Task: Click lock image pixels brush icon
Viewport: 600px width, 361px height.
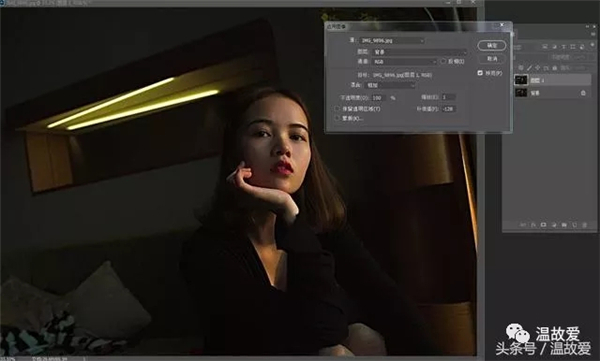Action: (x=530, y=68)
